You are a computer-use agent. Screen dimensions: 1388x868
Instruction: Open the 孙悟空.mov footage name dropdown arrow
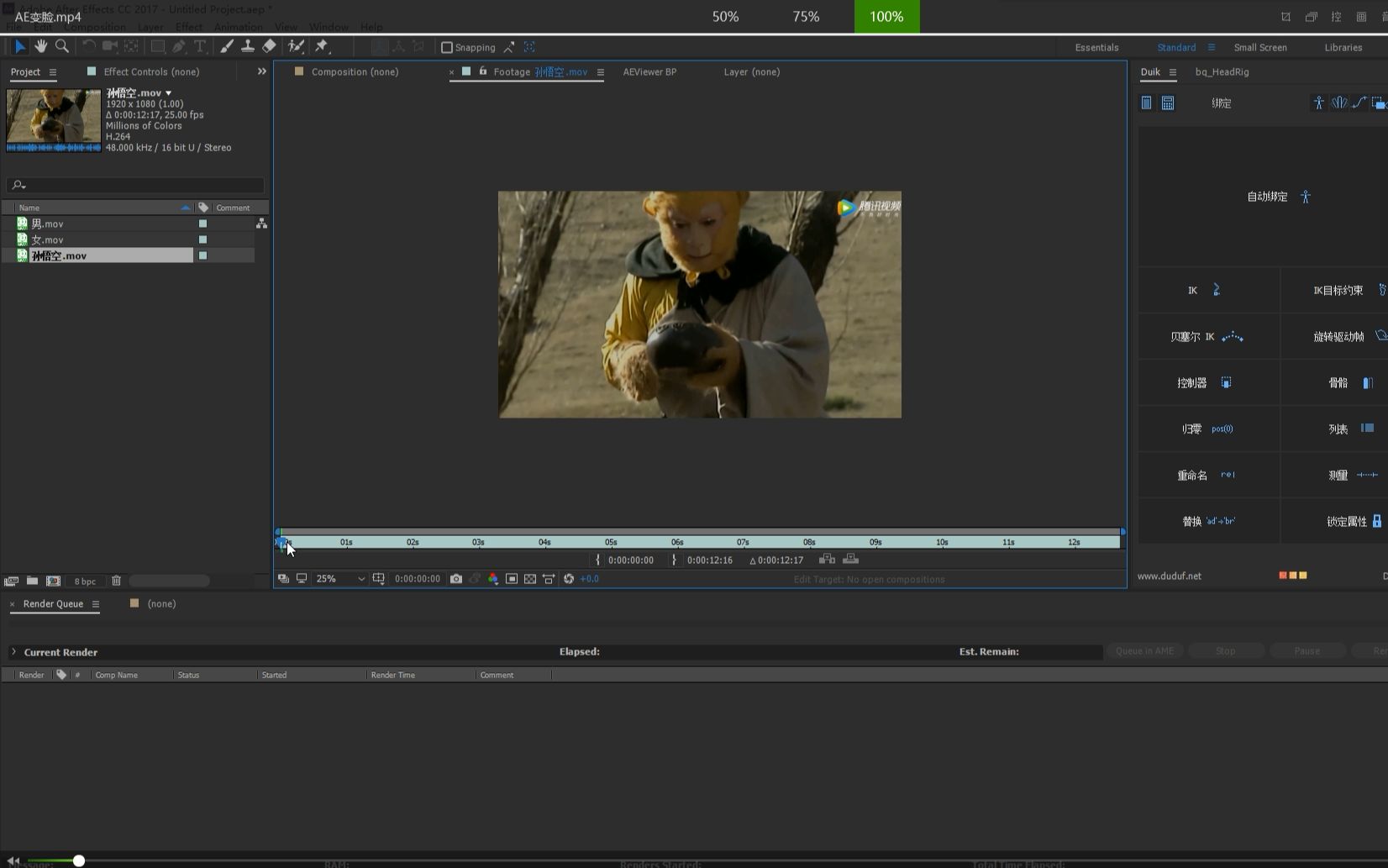[169, 93]
